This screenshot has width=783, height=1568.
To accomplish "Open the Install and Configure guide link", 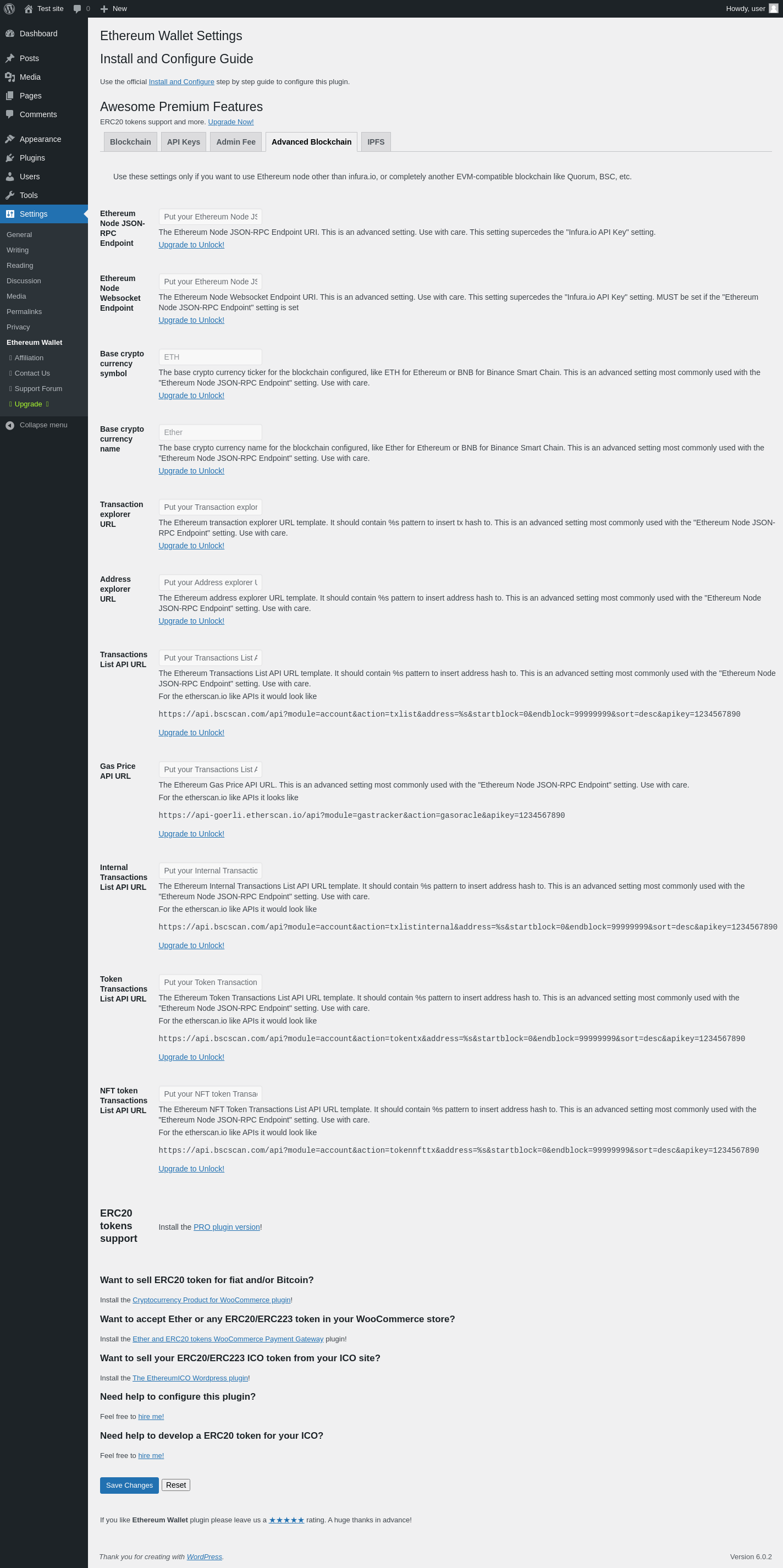I will (181, 82).
